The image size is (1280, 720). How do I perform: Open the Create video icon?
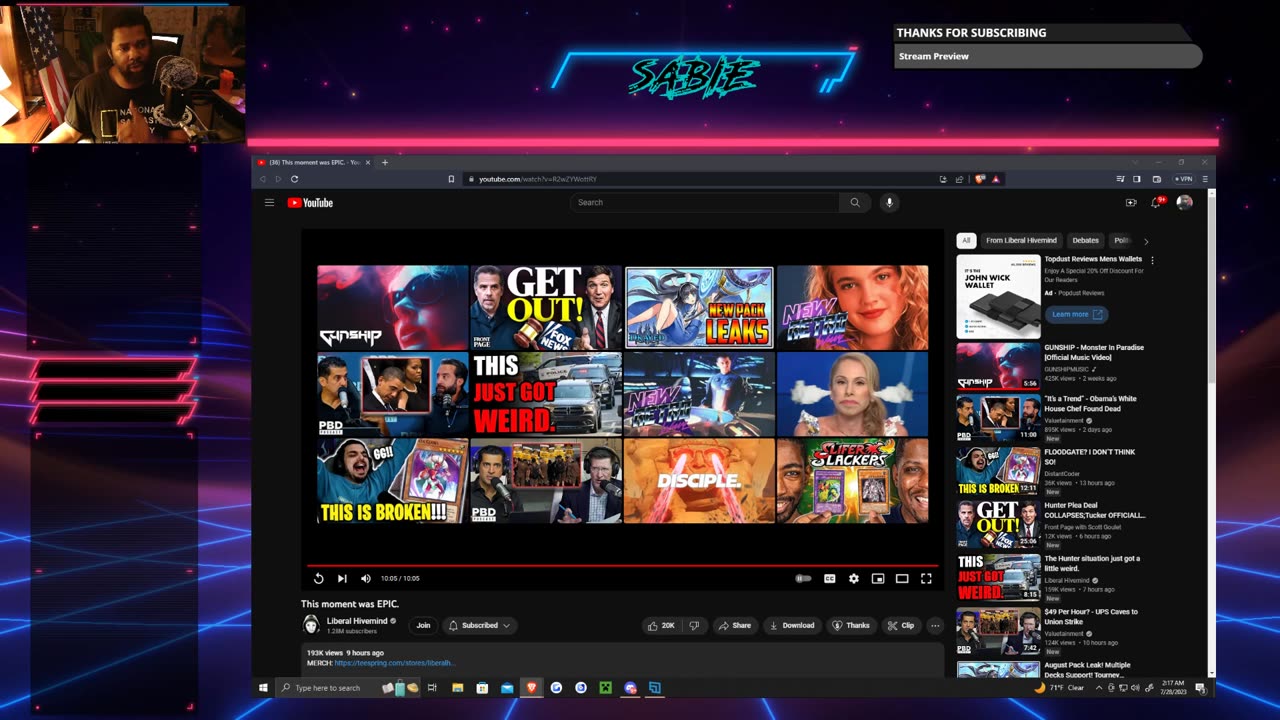click(1131, 202)
